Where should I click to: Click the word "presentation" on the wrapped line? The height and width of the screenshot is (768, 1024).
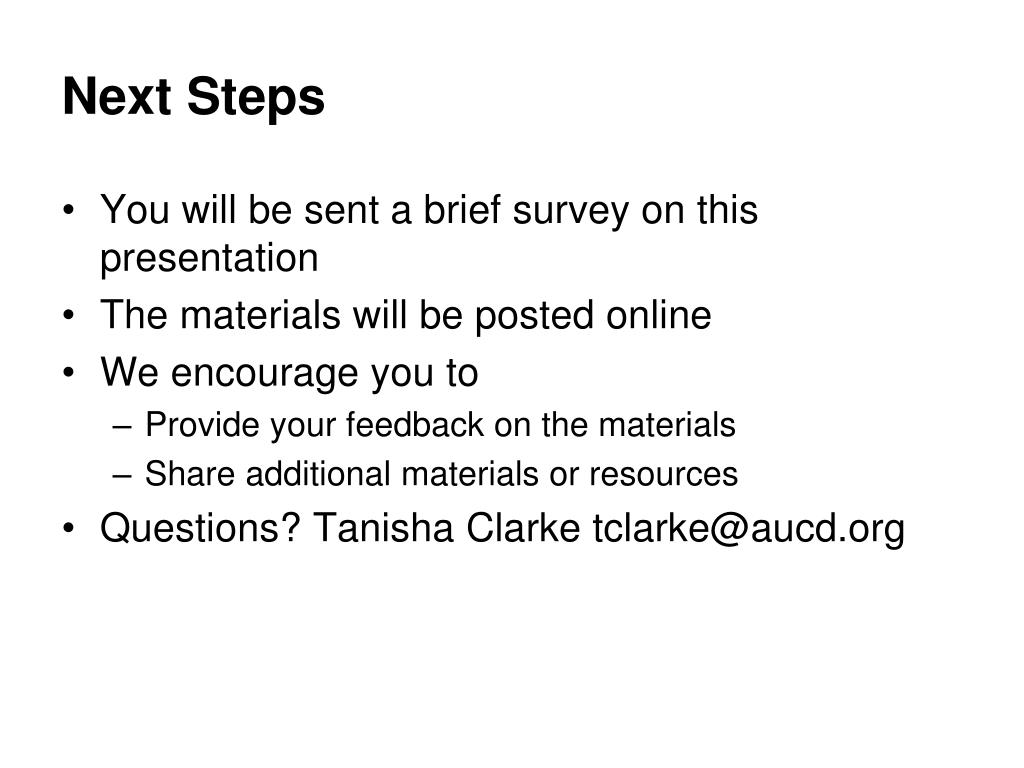[209, 259]
